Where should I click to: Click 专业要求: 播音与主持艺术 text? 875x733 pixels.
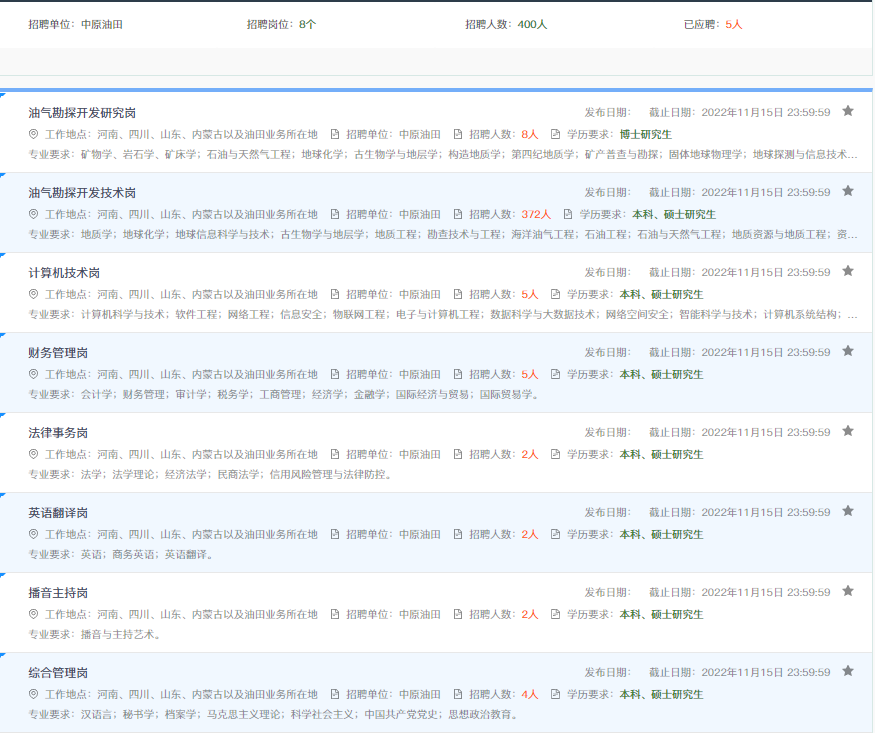click(x=95, y=634)
